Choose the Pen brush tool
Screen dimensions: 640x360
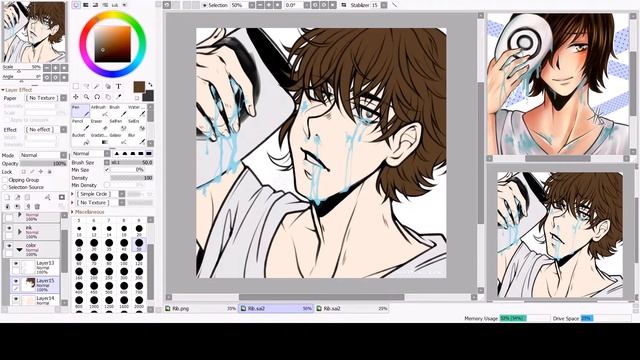coord(80,111)
